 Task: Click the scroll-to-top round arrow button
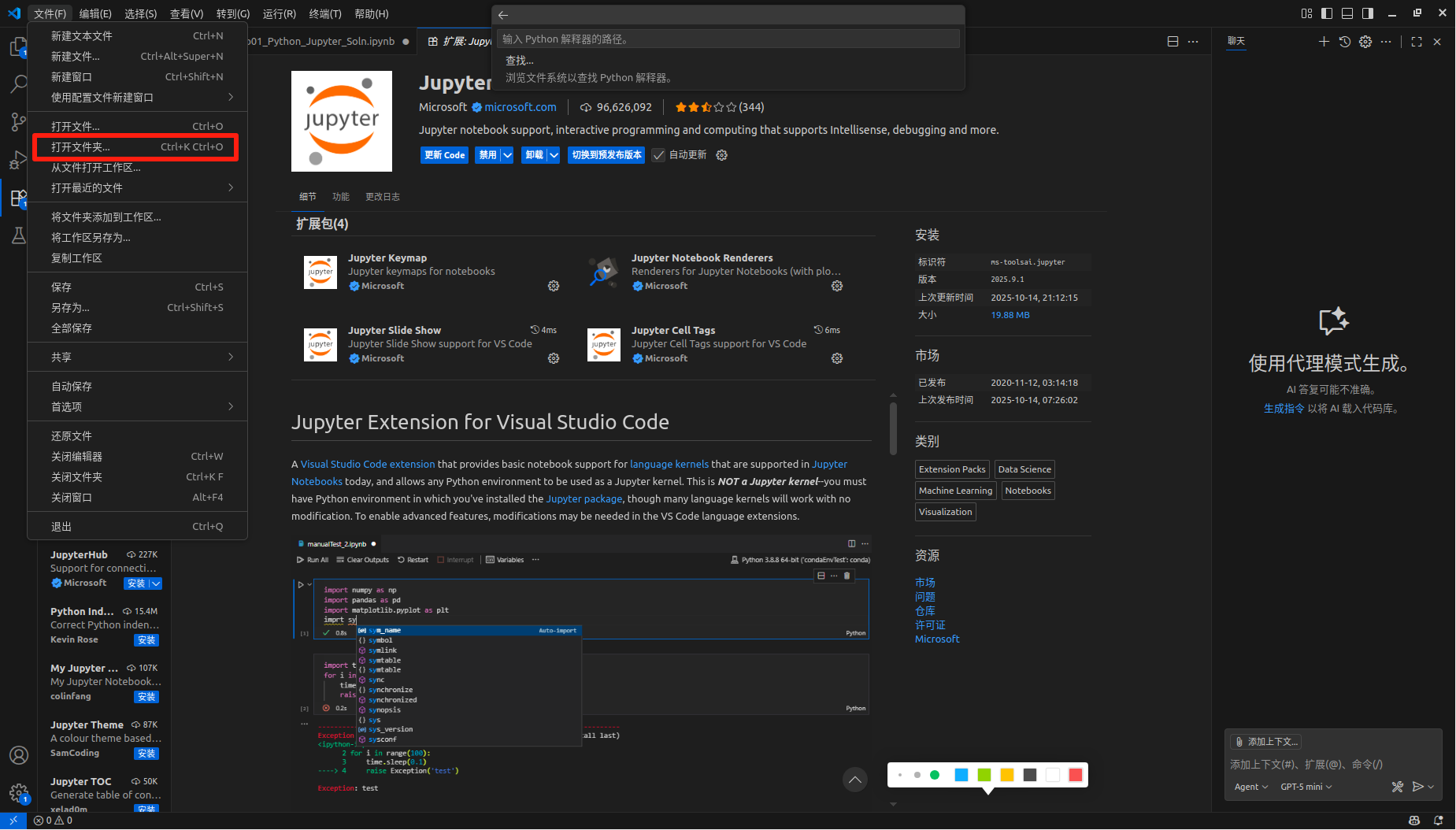(x=854, y=780)
